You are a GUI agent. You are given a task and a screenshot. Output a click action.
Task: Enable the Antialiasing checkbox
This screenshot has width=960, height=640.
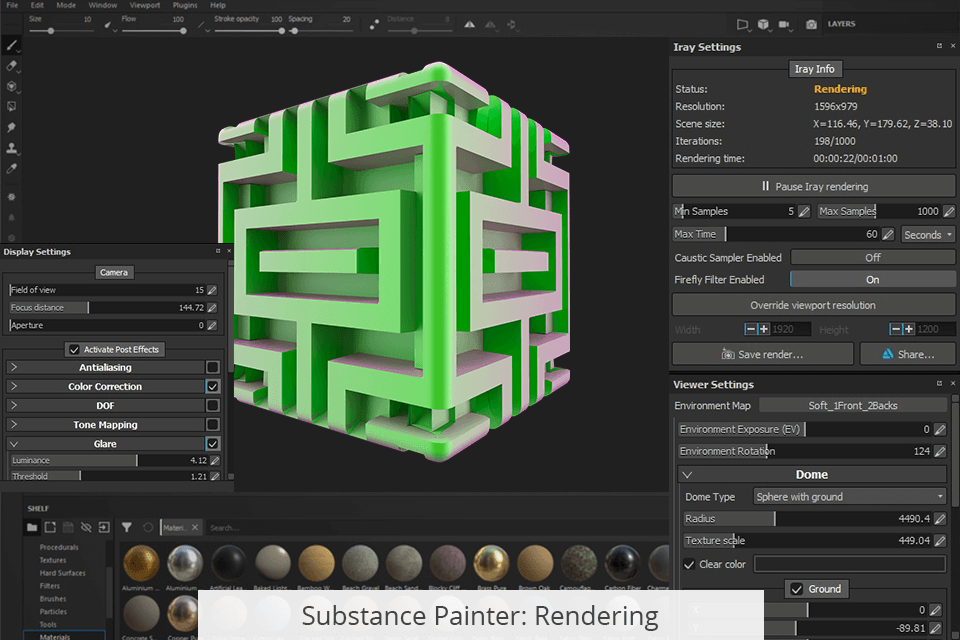[x=212, y=367]
